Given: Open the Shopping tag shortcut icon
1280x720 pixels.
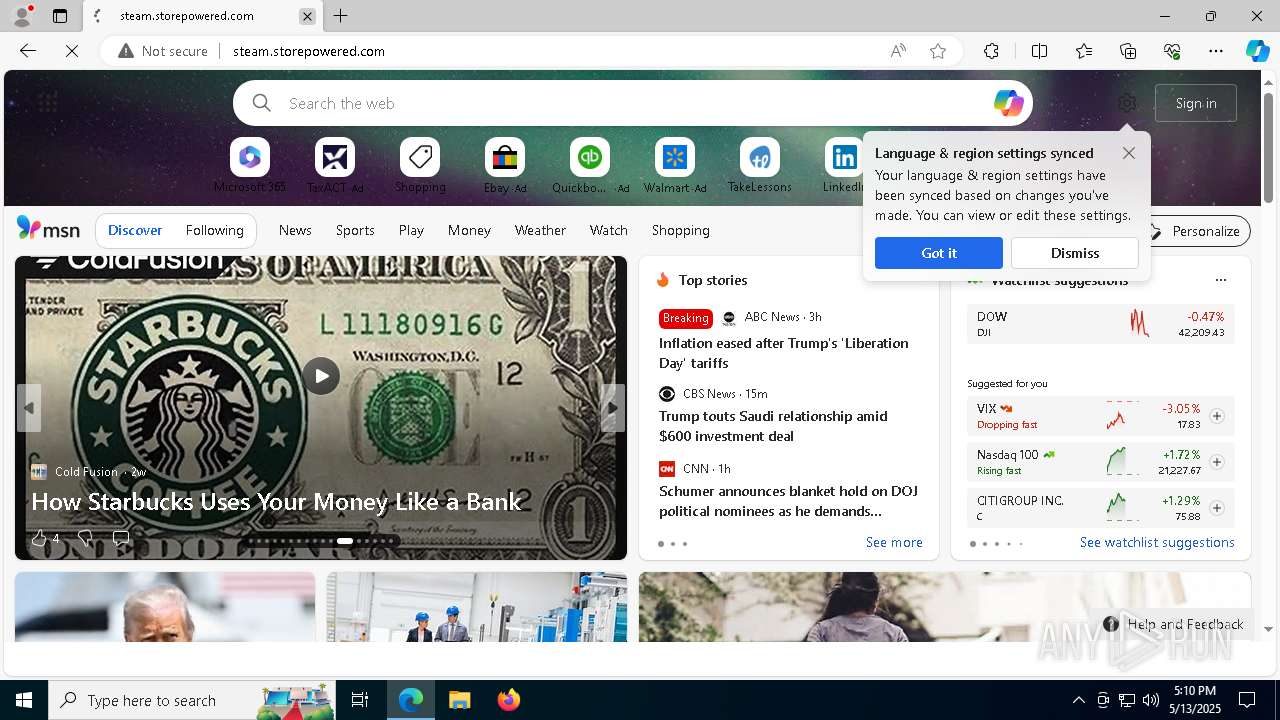Looking at the screenshot, I should pyautogui.click(x=420, y=158).
